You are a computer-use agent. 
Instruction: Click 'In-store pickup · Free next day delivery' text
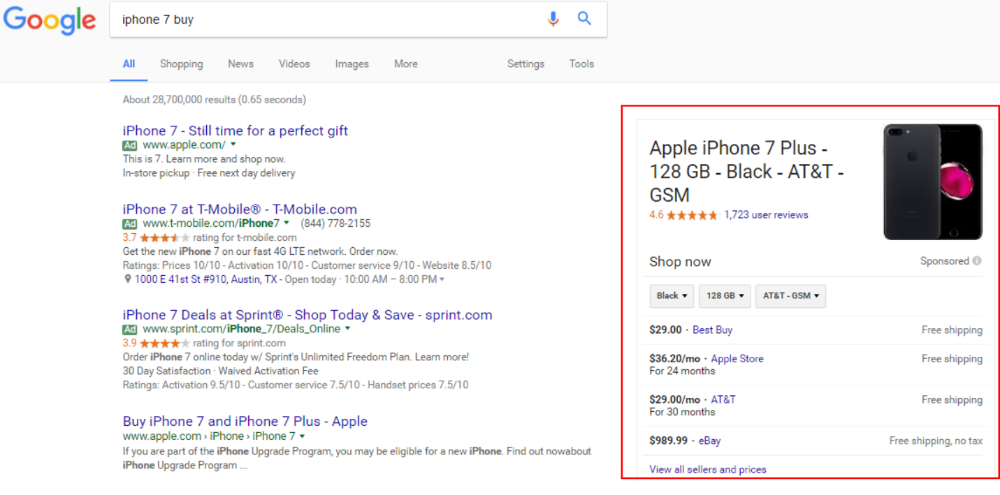pos(209,173)
